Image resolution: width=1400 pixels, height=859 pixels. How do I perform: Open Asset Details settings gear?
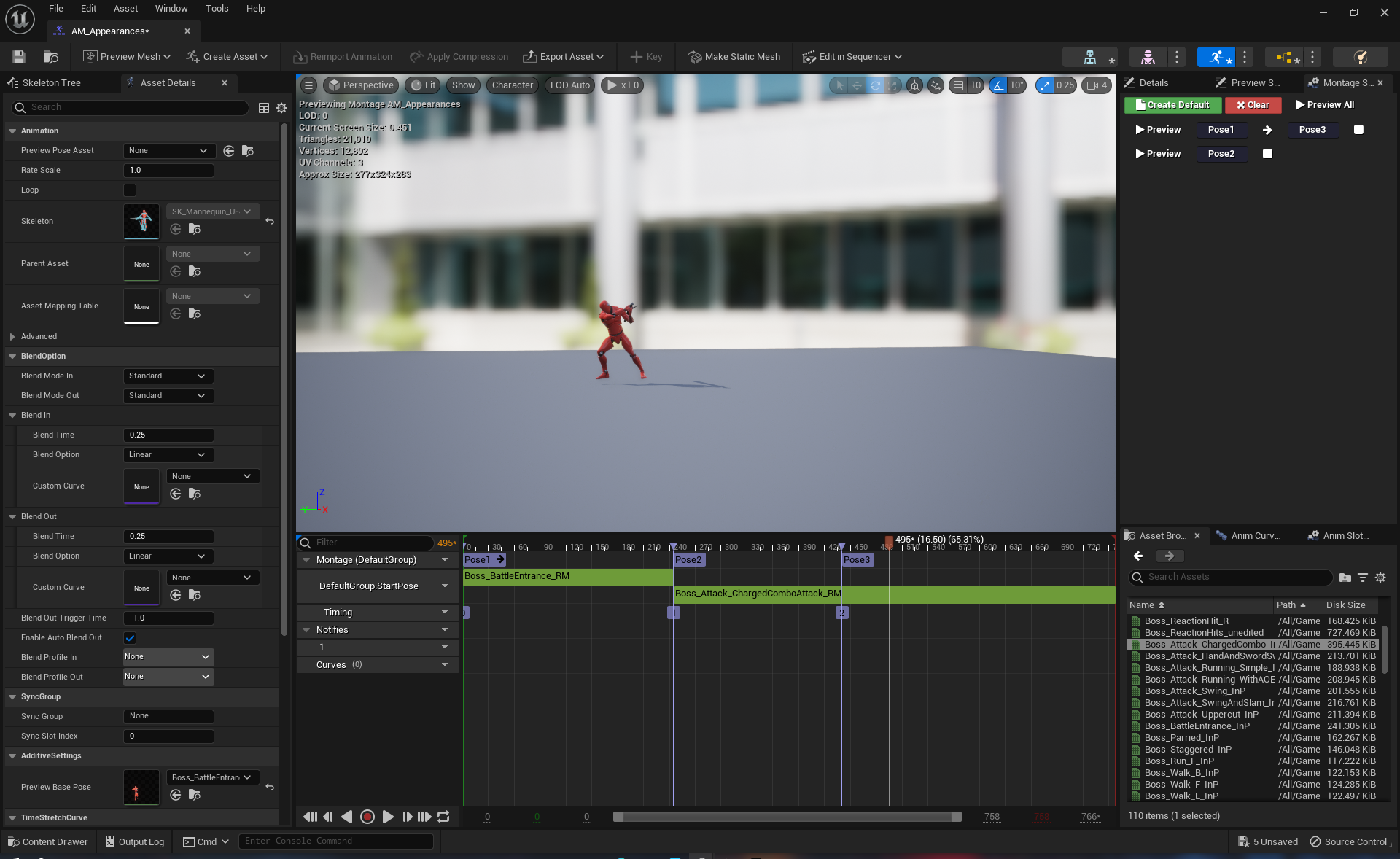click(x=281, y=108)
